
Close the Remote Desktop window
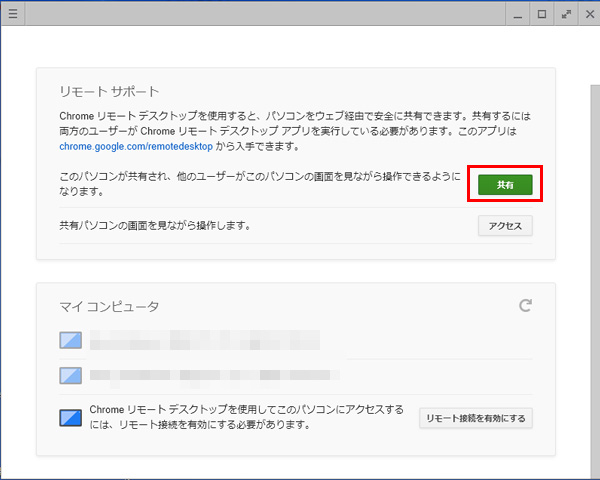[590, 14]
